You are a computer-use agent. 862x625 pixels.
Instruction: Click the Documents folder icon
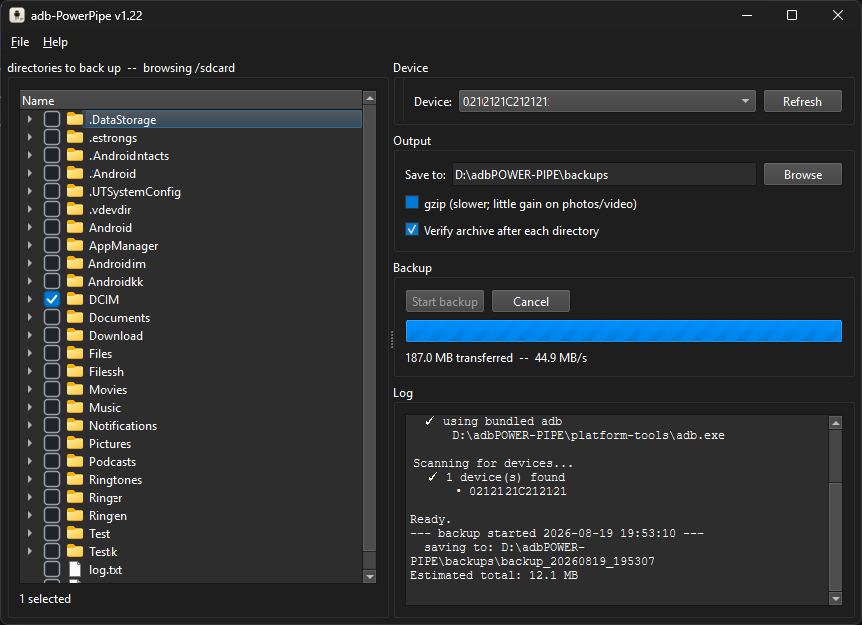click(75, 317)
